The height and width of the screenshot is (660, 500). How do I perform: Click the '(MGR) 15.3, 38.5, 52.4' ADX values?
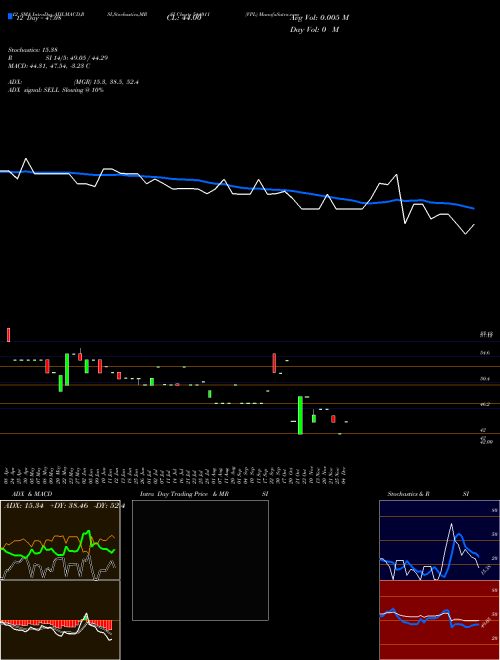point(106,82)
